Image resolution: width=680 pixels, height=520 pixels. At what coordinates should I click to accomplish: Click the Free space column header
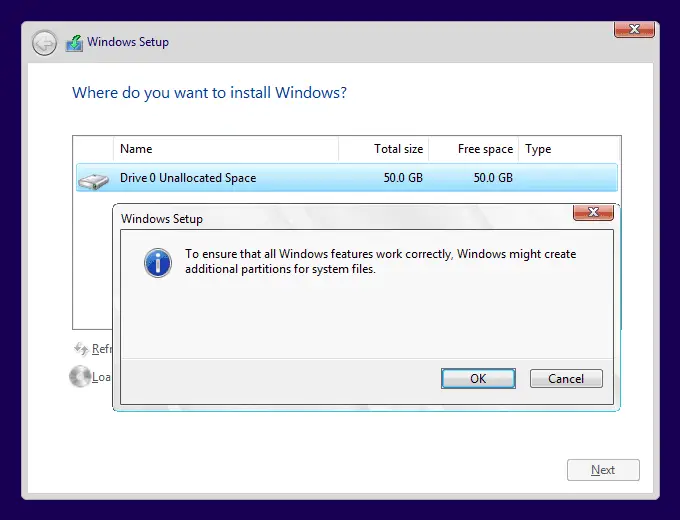click(x=473, y=149)
